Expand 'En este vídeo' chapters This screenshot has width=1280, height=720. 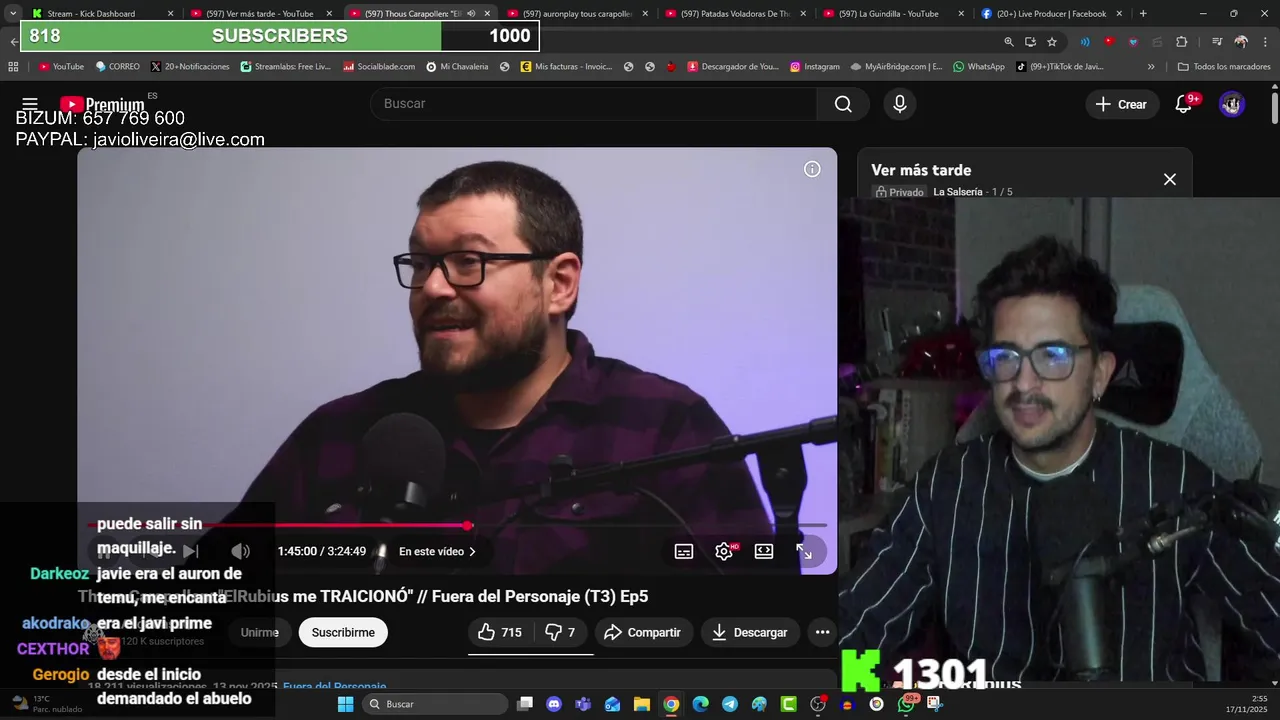coord(437,551)
